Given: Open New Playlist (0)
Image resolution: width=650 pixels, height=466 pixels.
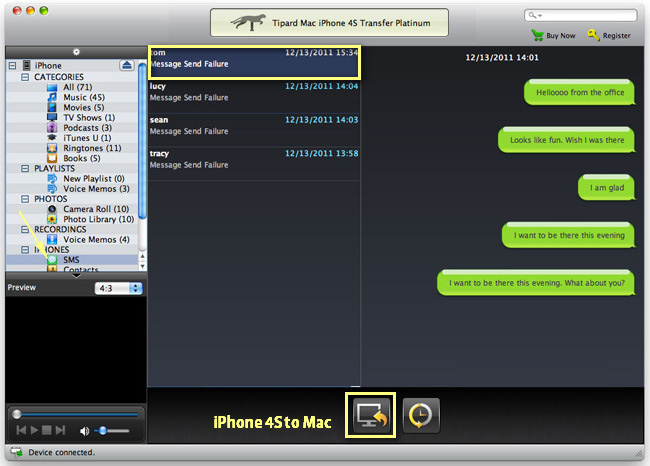Looking at the screenshot, I should [x=94, y=179].
